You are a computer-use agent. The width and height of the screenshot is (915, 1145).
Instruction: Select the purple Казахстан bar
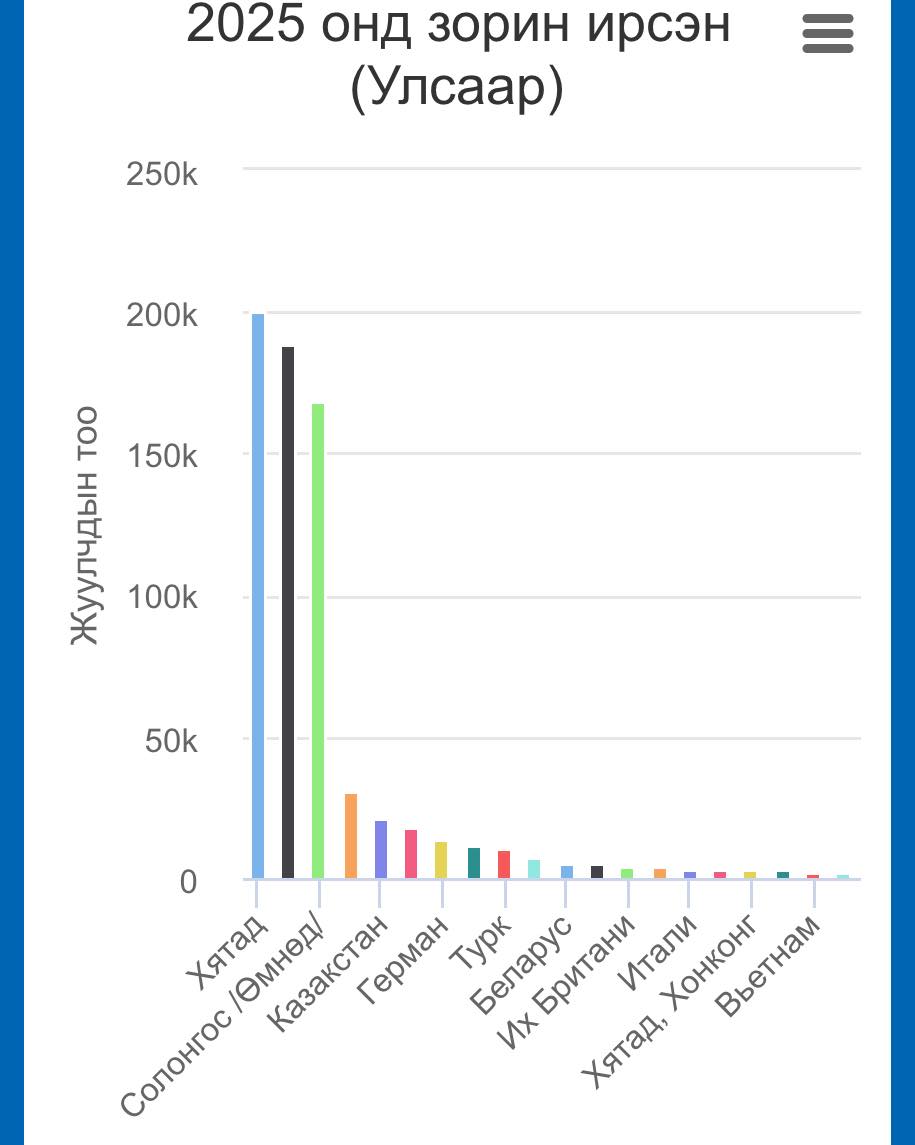coord(381,849)
